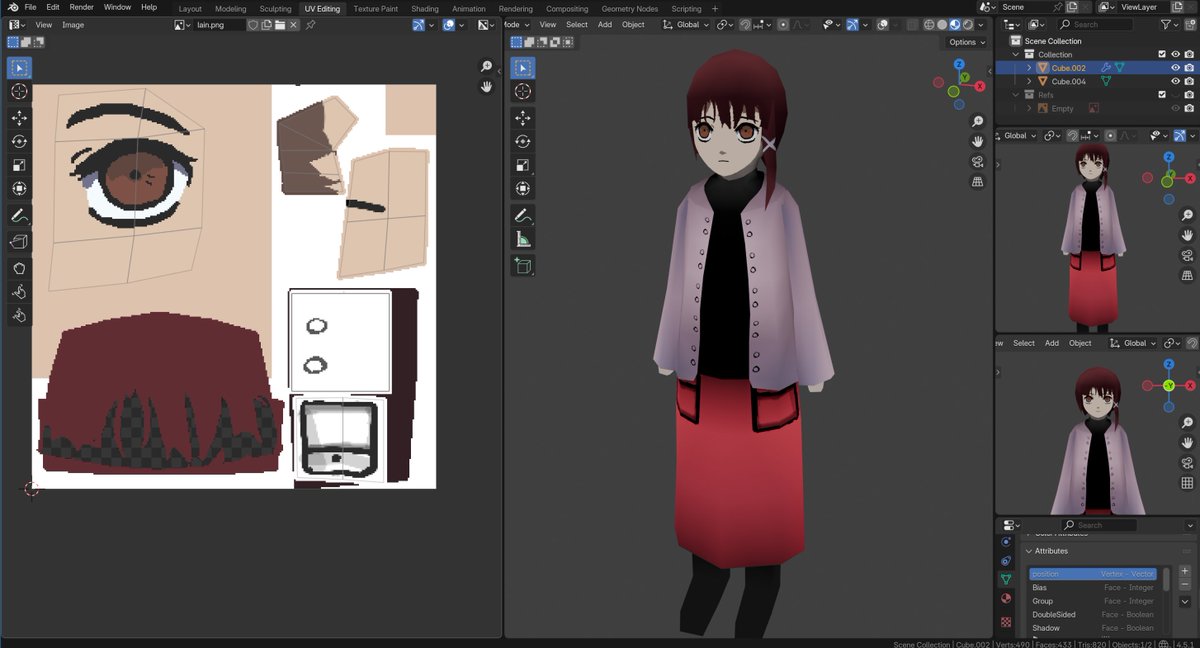Select the position attribute row
The height and width of the screenshot is (648, 1200).
pyautogui.click(x=1094, y=574)
